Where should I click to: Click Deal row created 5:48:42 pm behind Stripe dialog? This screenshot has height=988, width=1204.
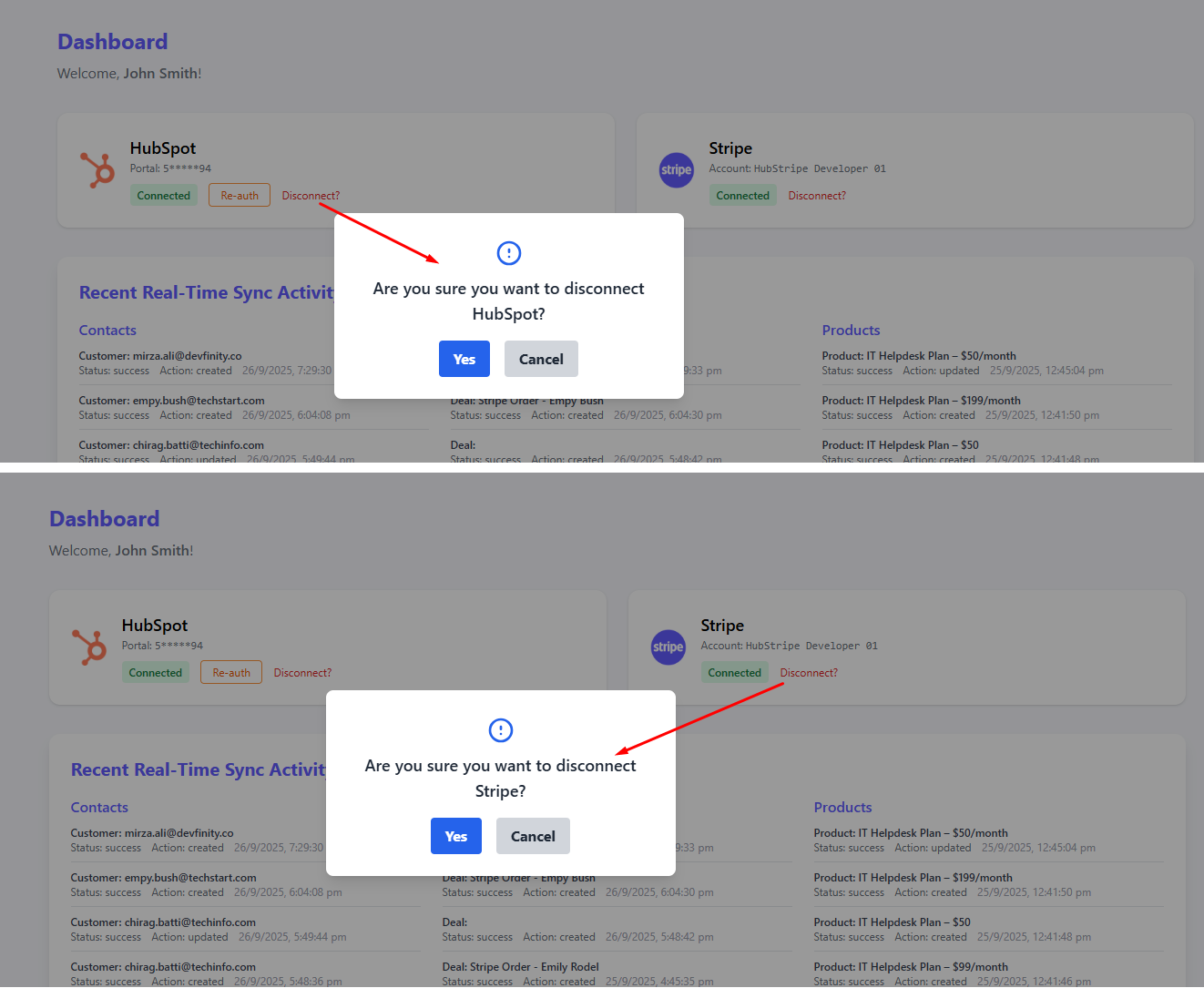pos(617,929)
